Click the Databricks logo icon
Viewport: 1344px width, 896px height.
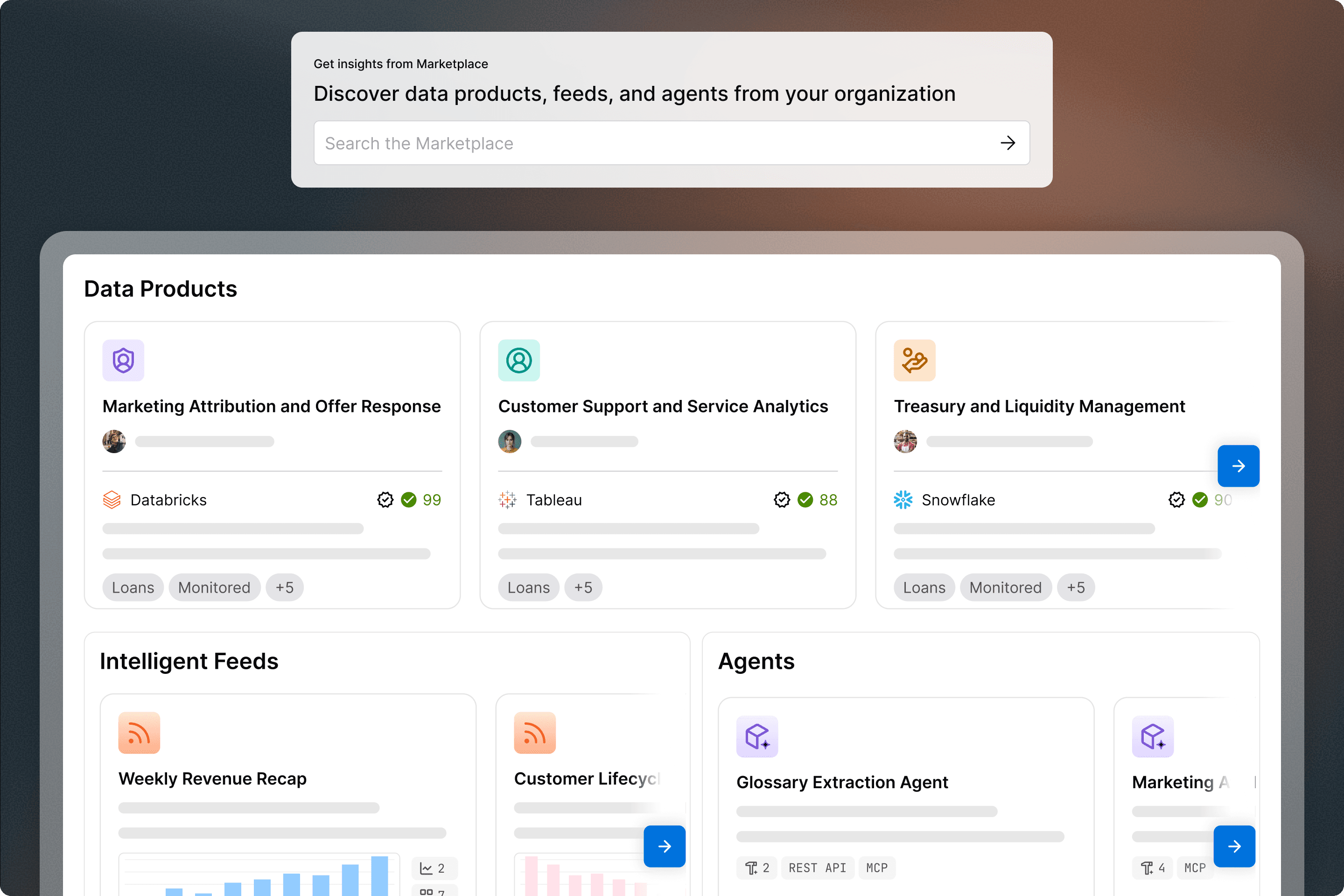pyautogui.click(x=112, y=500)
